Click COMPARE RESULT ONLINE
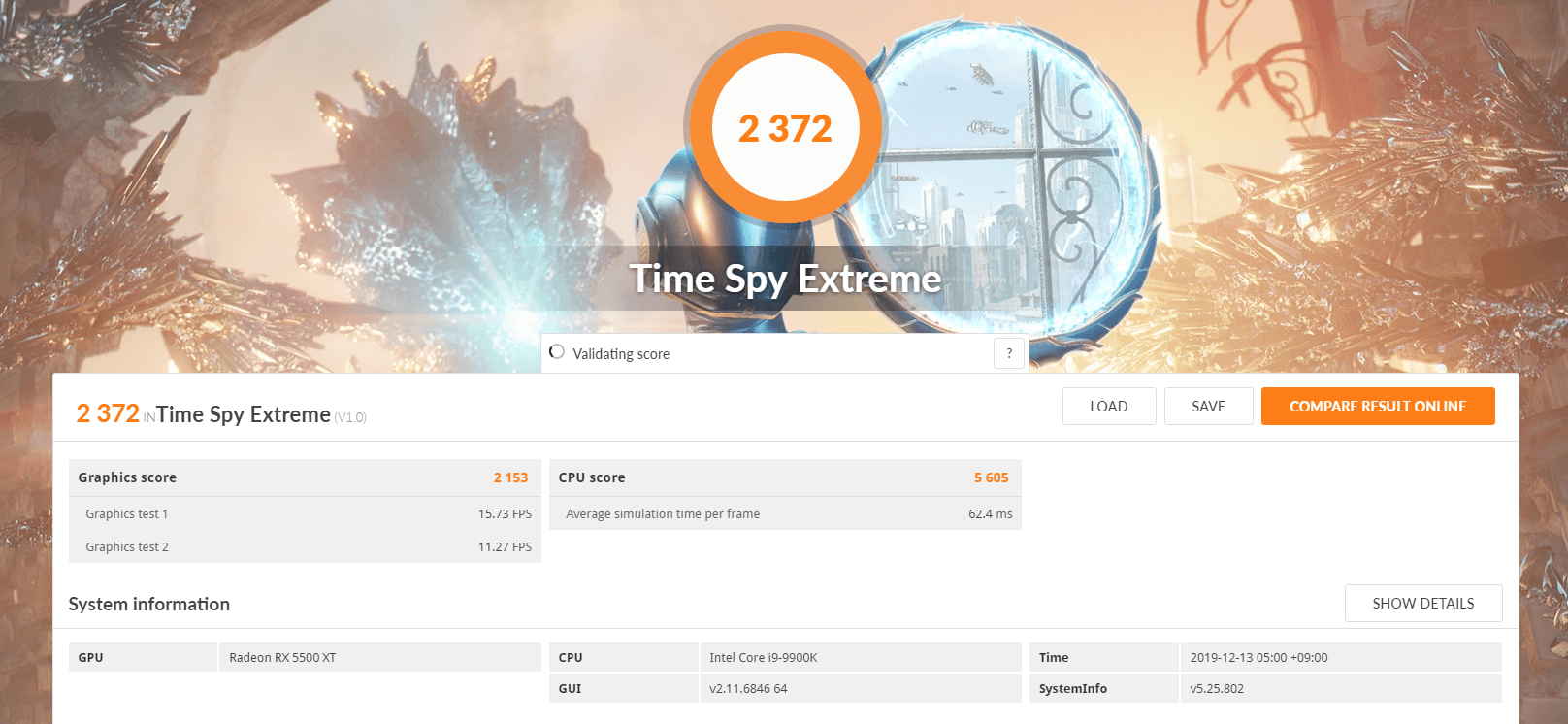Image resolution: width=1568 pixels, height=724 pixels. (x=1378, y=407)
